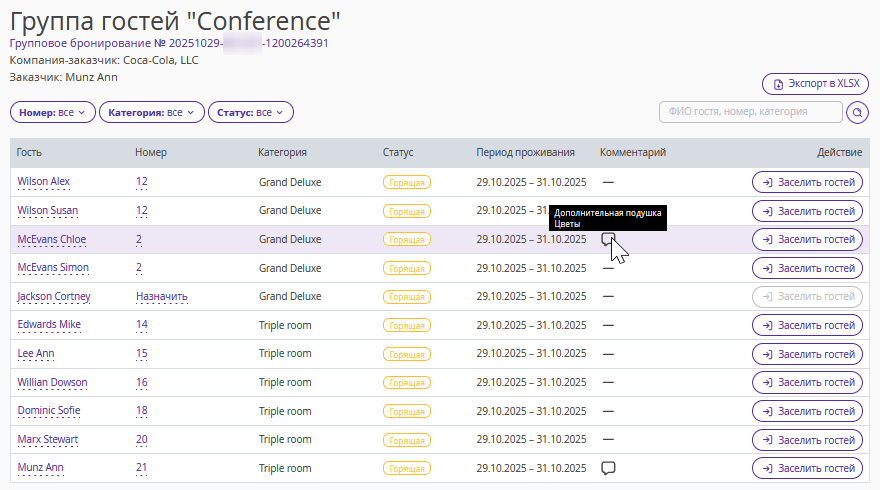Expand the Номер filter dropdown

52,112
